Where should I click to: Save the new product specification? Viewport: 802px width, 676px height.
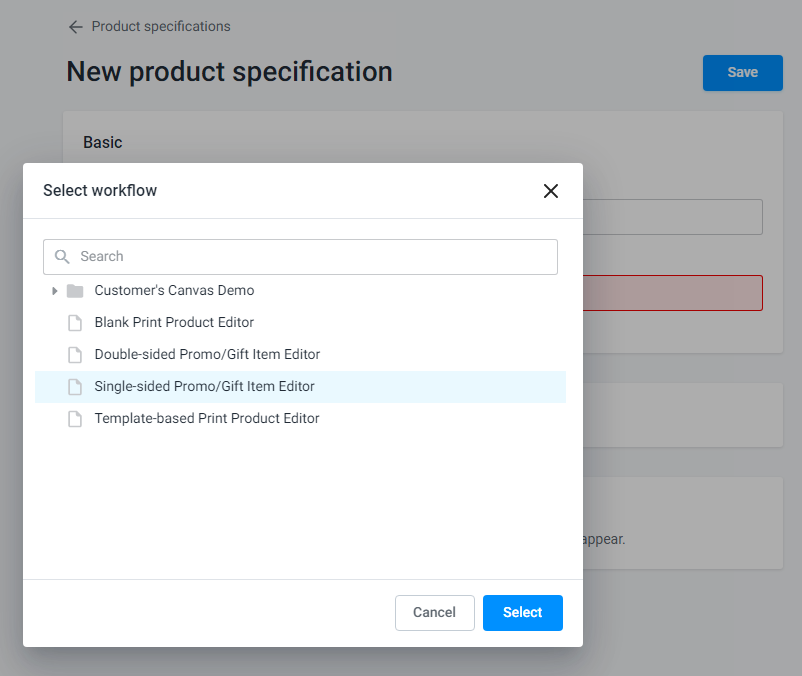point(743,73)
